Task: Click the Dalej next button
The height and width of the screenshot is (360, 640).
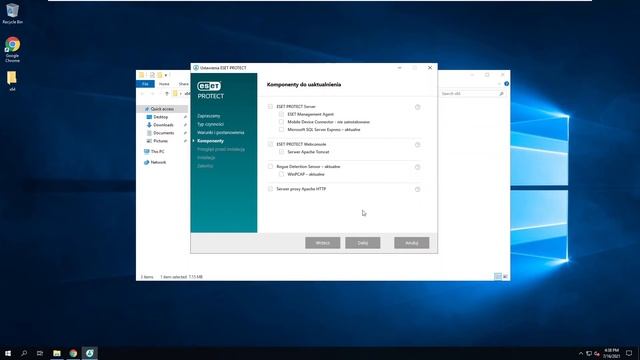Action: click(362, 243)
